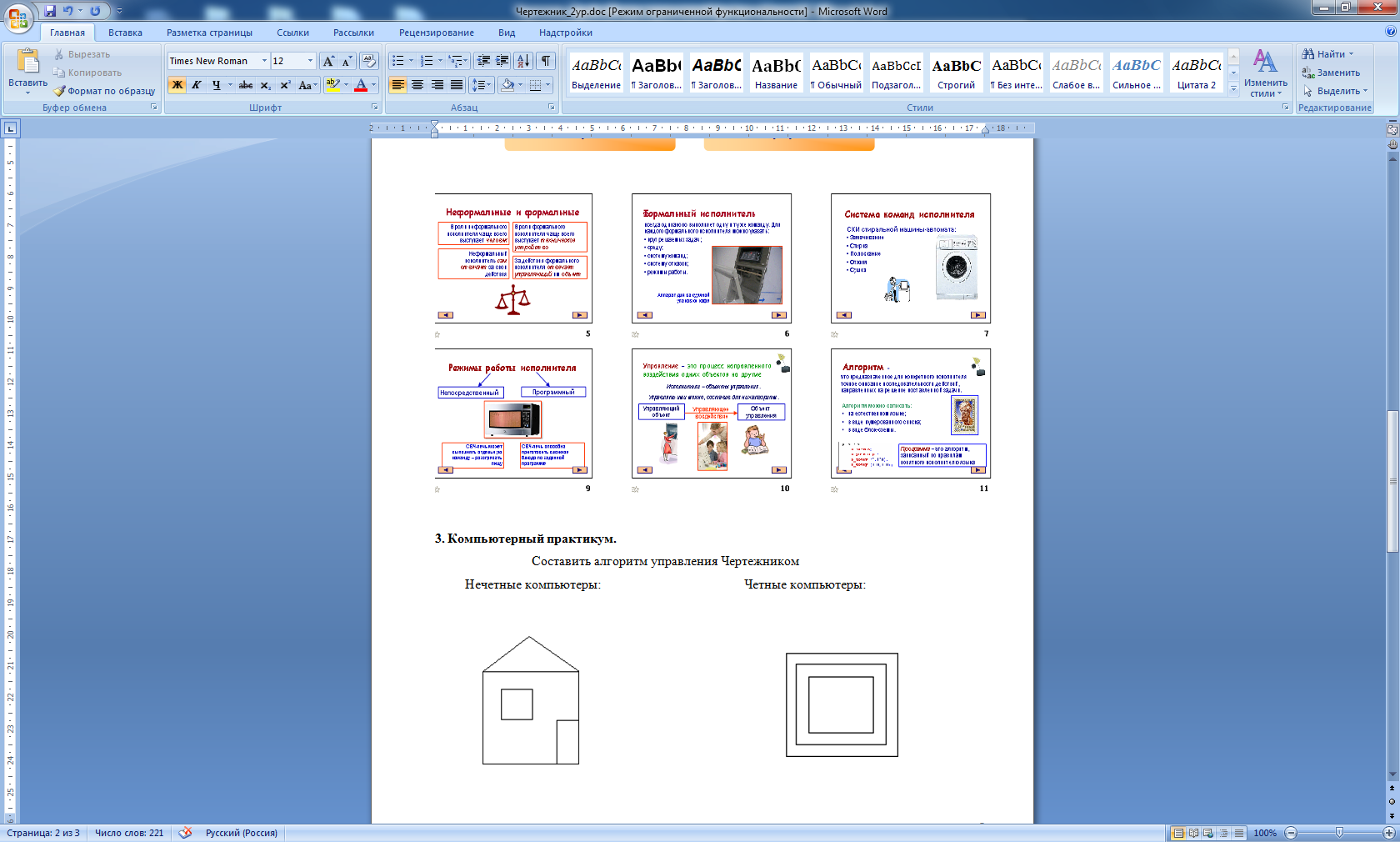The width and height of the screenshot is (1400, 842).
Task: Click font color red A swatch
Action: [361, 85]
